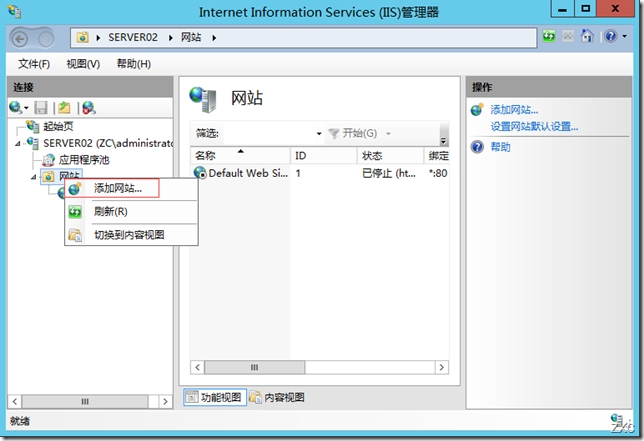
Task: Click the refresh page icon beside address bar
Action: (549, 37)
